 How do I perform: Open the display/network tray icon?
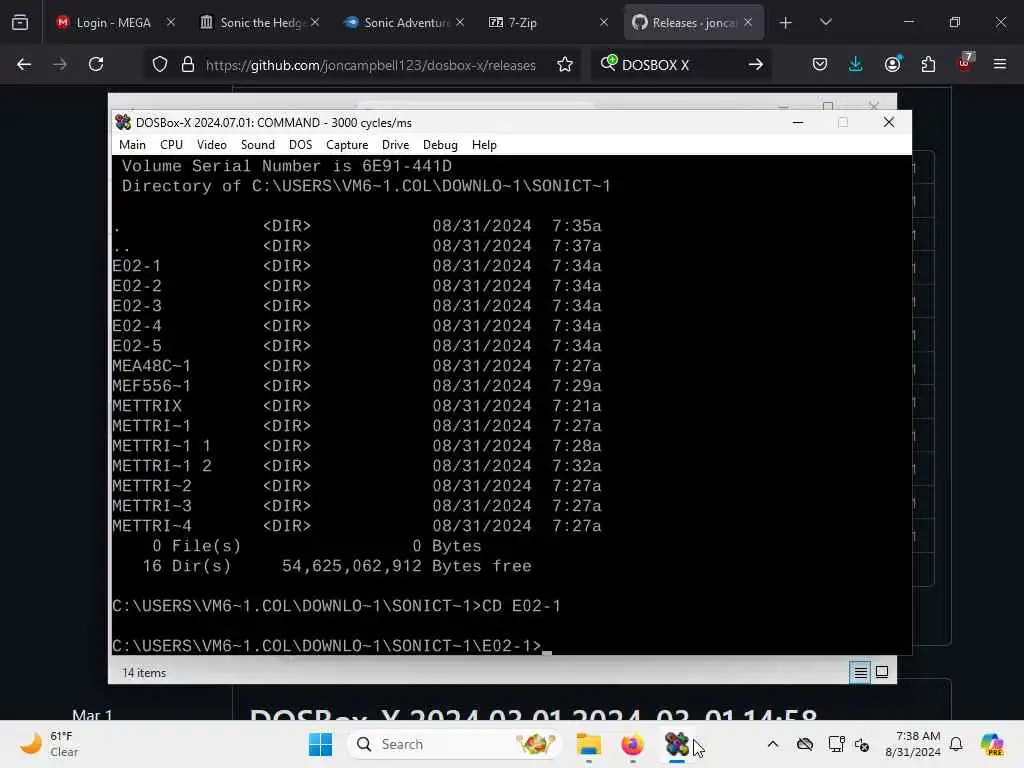click(836, 744)
